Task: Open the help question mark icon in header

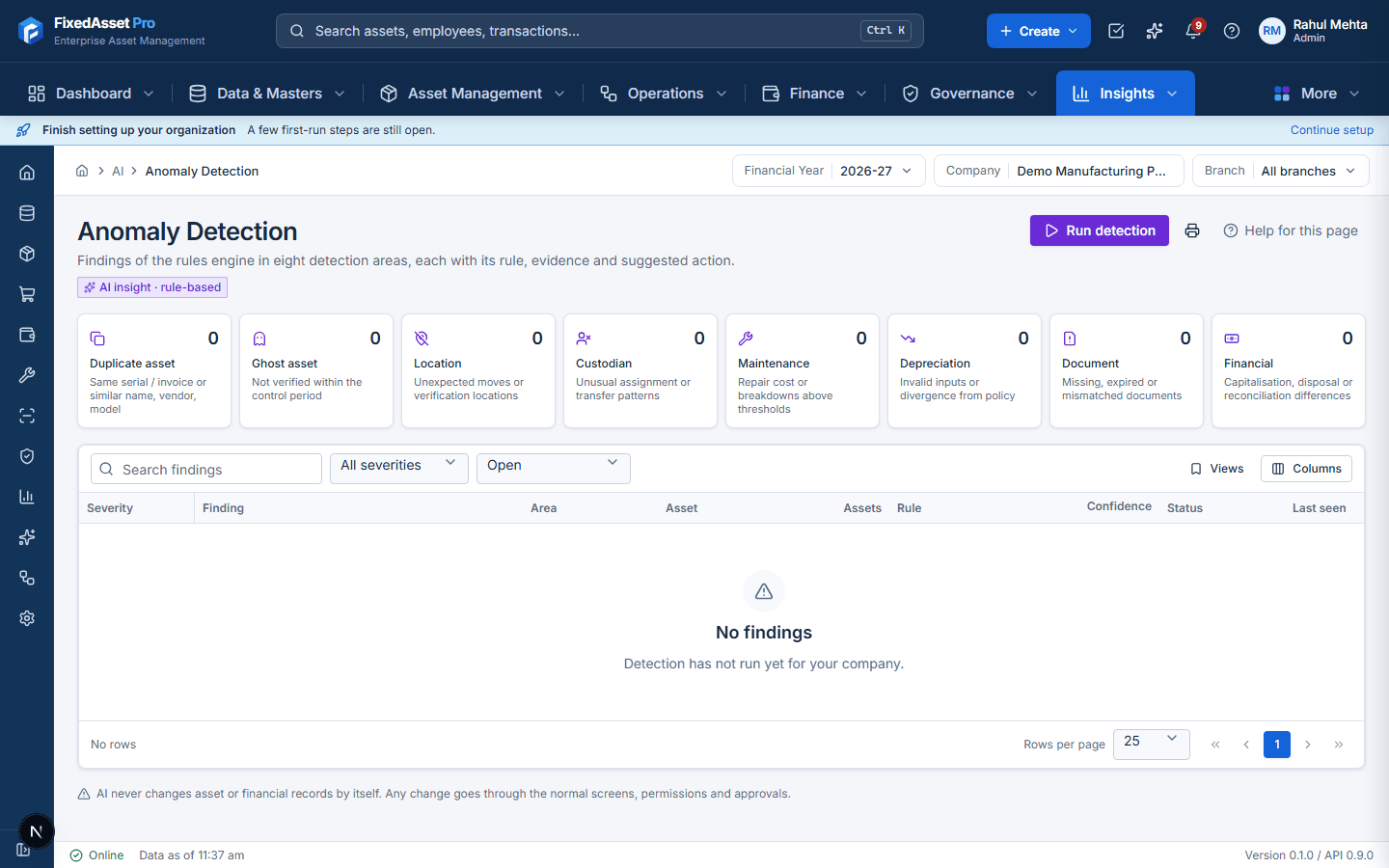Action: click(x=1232, y=31)
